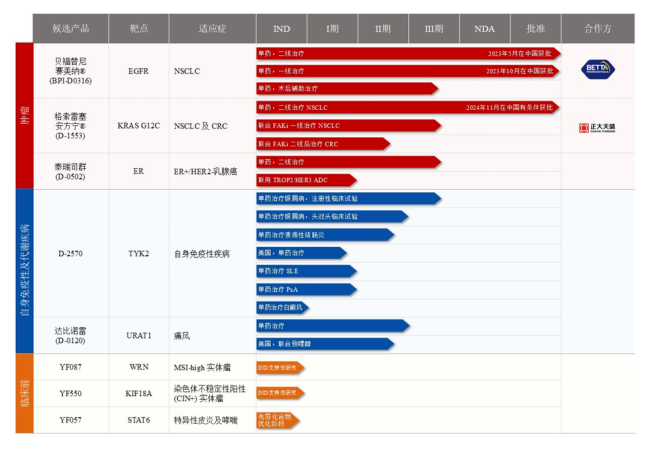Click the Chia Tai Tianqing partner logo

[x=598, y=127]
